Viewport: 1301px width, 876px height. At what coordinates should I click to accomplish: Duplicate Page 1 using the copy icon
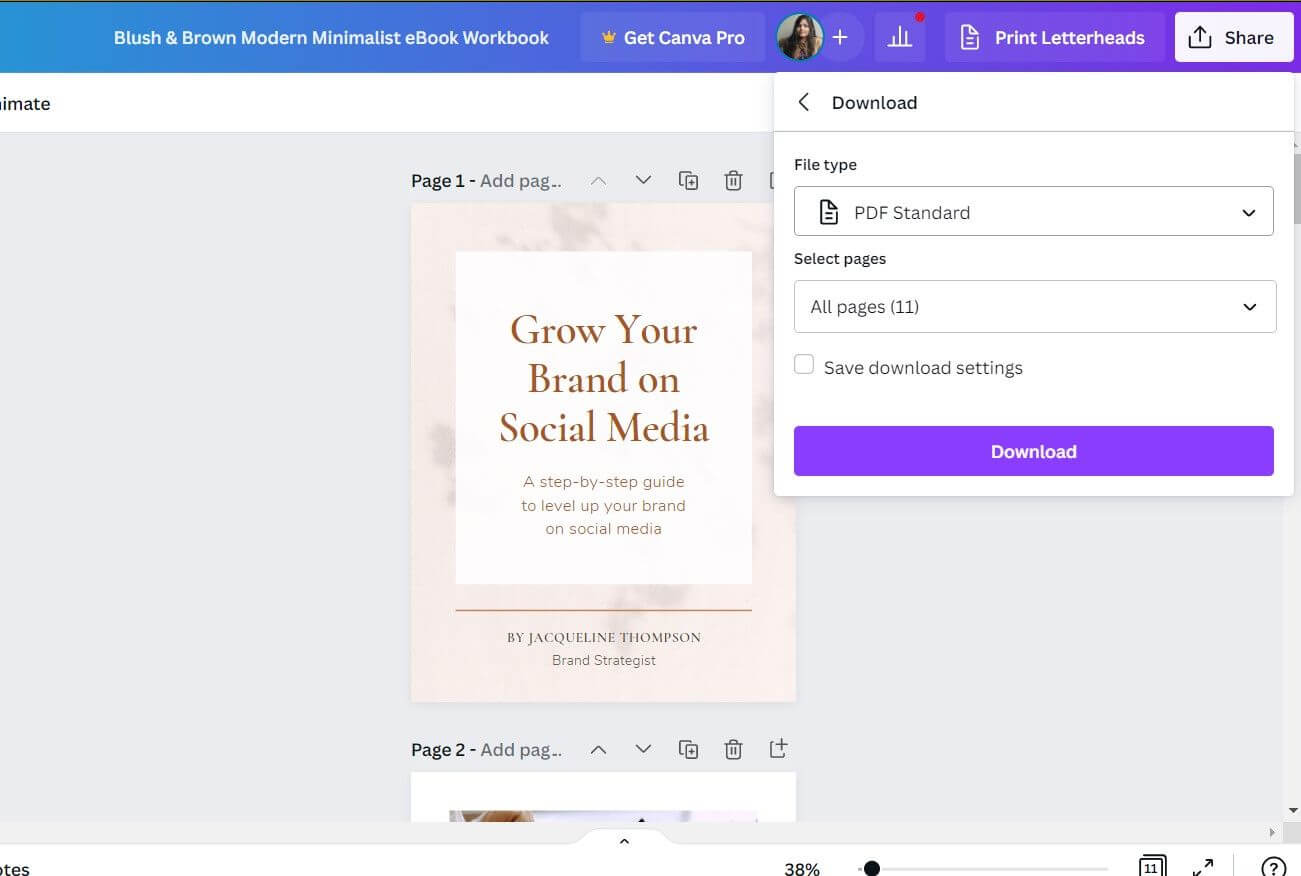pyautogui.click(x=688, y=180)
